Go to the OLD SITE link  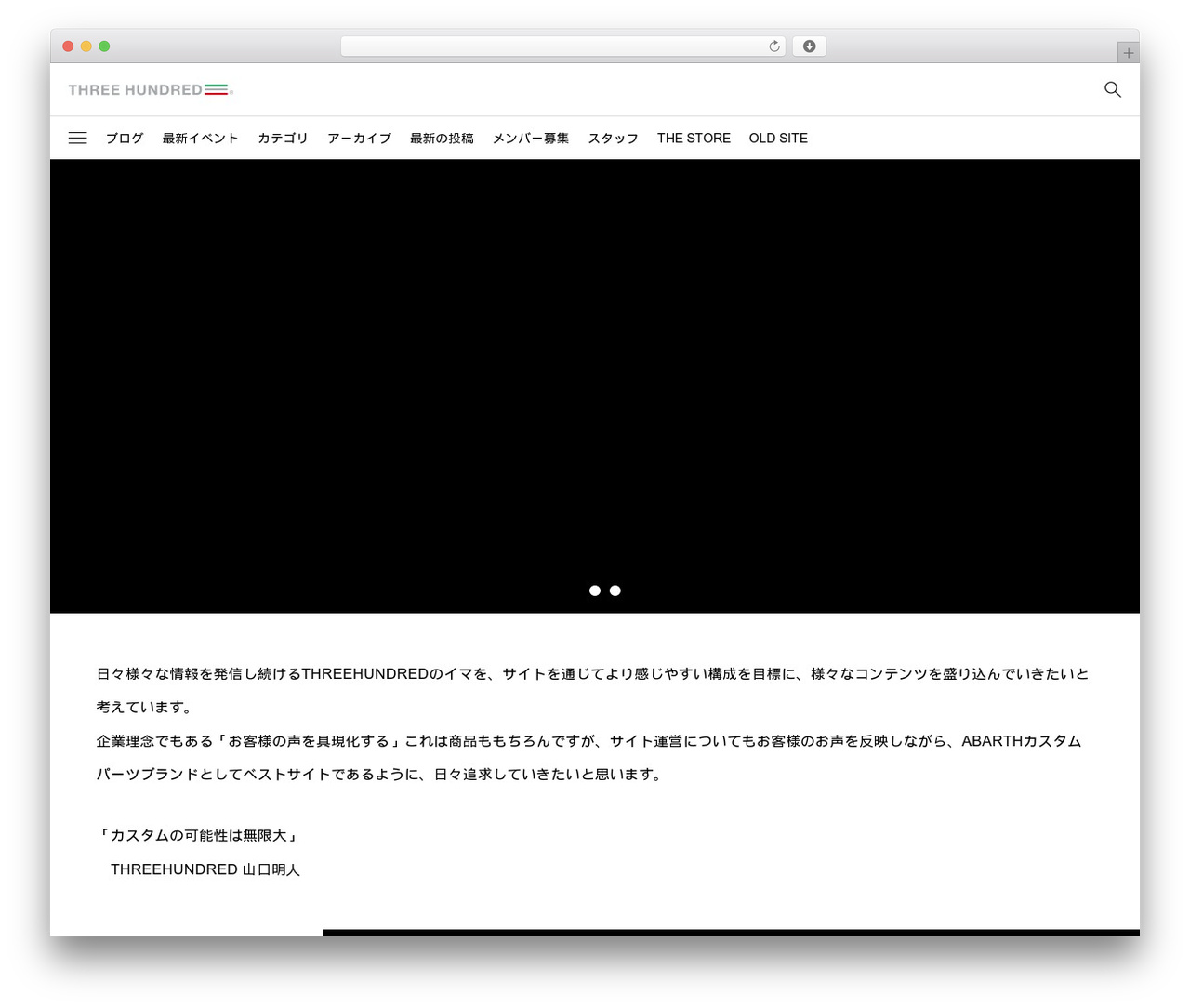(x=778, y=138)
